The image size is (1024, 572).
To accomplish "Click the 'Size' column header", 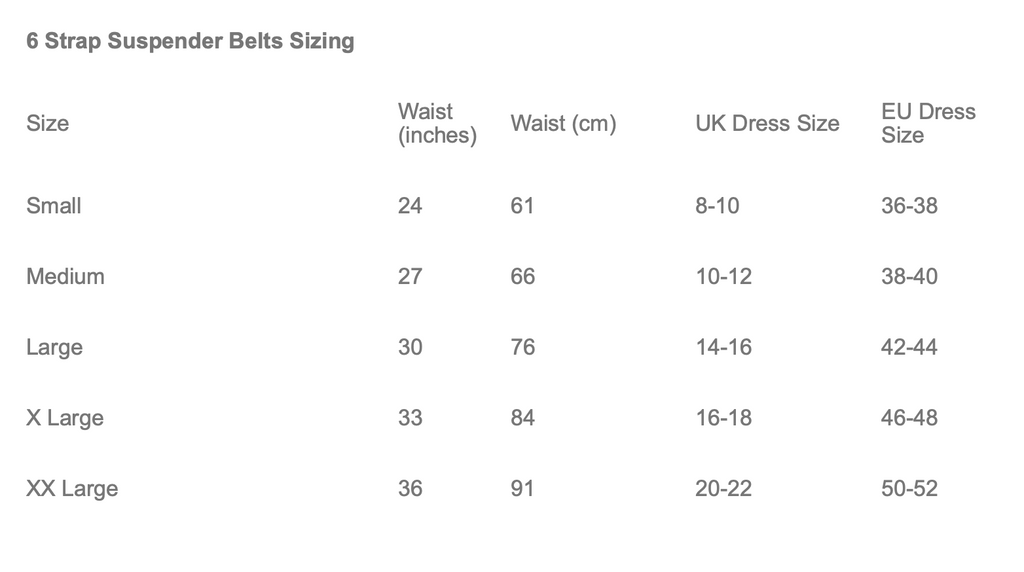I will [x=48, y=124].
